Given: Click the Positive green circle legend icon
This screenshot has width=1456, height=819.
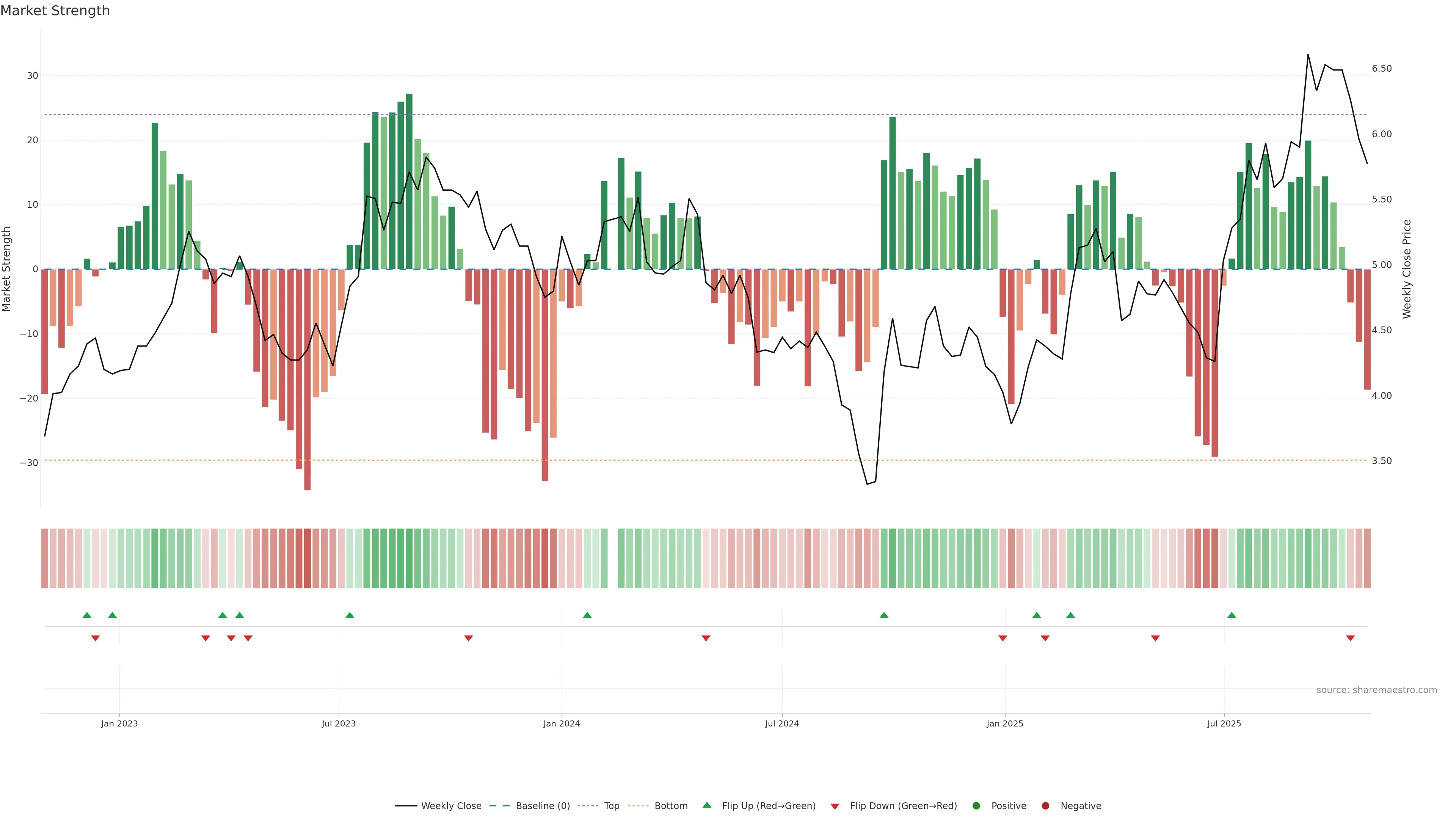Looking at the screenshot, I should (x=976, y=806).
